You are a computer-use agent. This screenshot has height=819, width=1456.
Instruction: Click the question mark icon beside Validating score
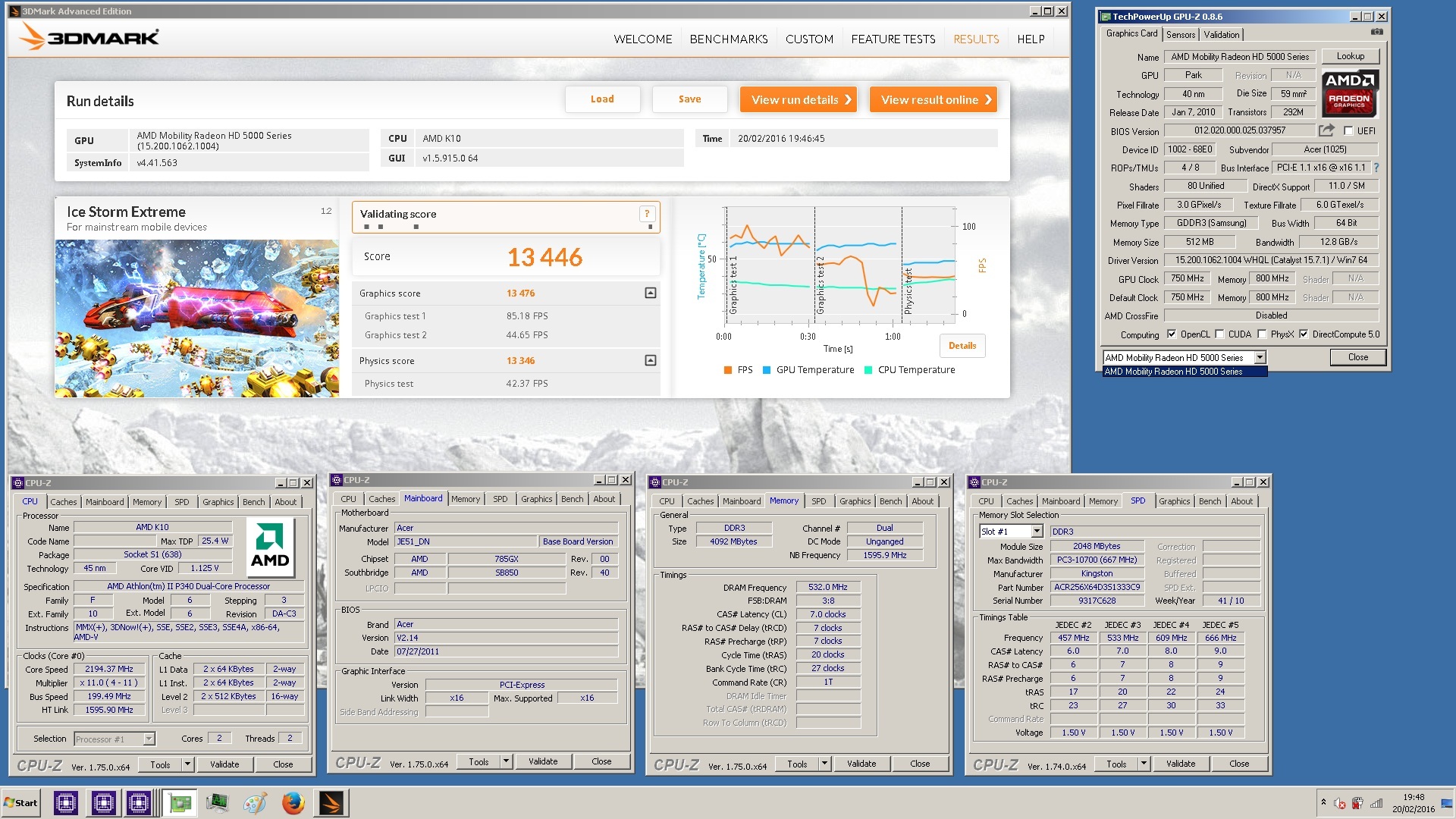(647, 214)
